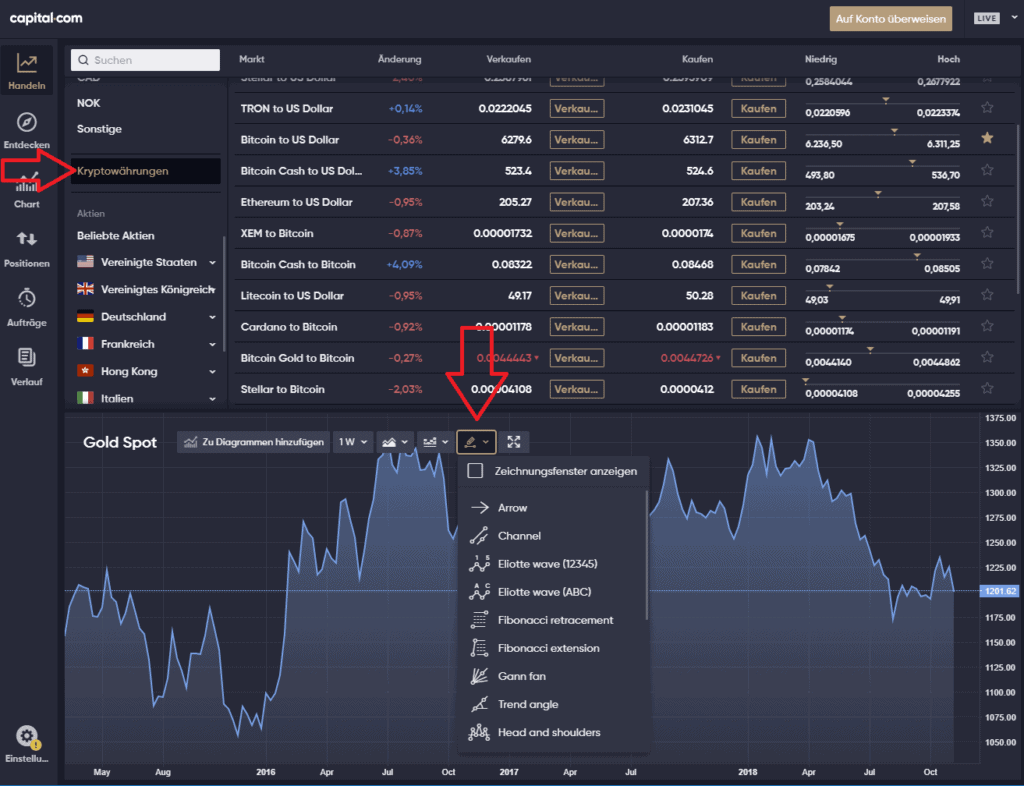This screenshot has height=786, width=1024.
Task: Favorite Litecoin to US Dollar star
Action: pos(987,295)
